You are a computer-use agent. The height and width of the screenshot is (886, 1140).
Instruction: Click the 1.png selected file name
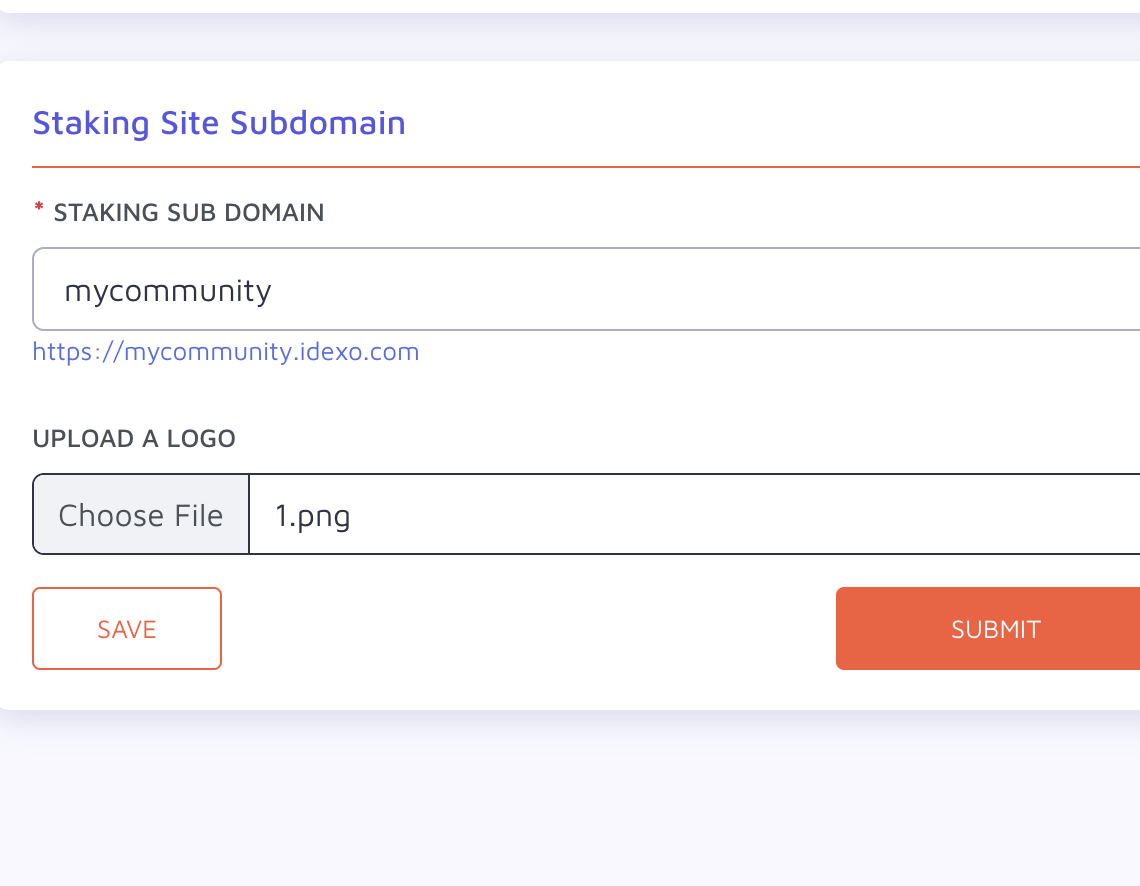pyautogui.click(x=313, y=516)
